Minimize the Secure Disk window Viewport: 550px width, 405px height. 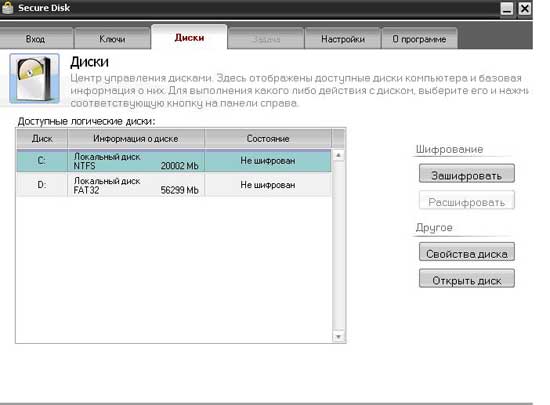tap(507, 8)
